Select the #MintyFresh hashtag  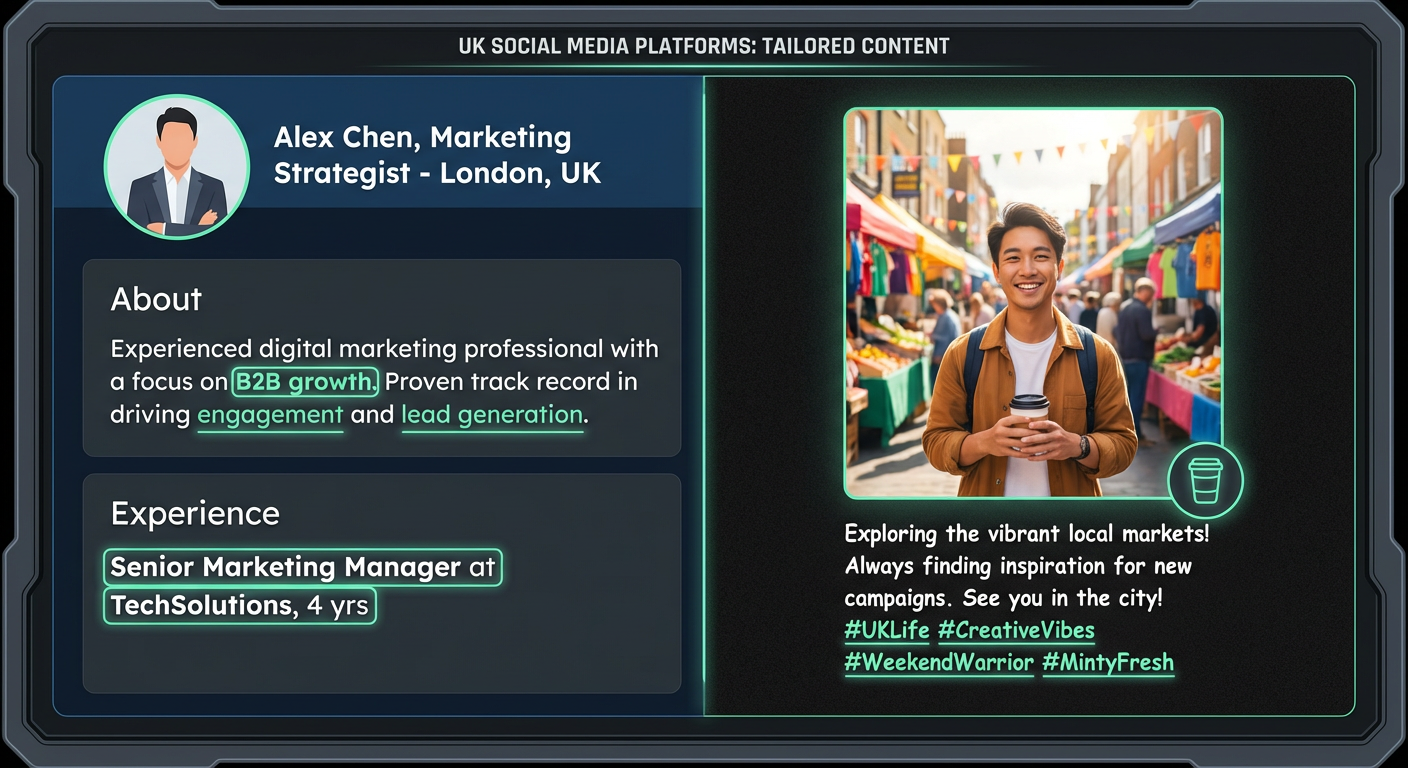1108,663
